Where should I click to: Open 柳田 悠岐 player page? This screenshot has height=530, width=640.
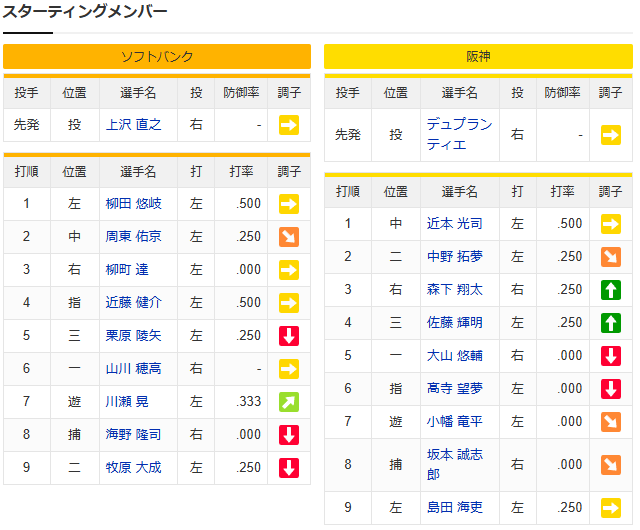coord(133,203)
